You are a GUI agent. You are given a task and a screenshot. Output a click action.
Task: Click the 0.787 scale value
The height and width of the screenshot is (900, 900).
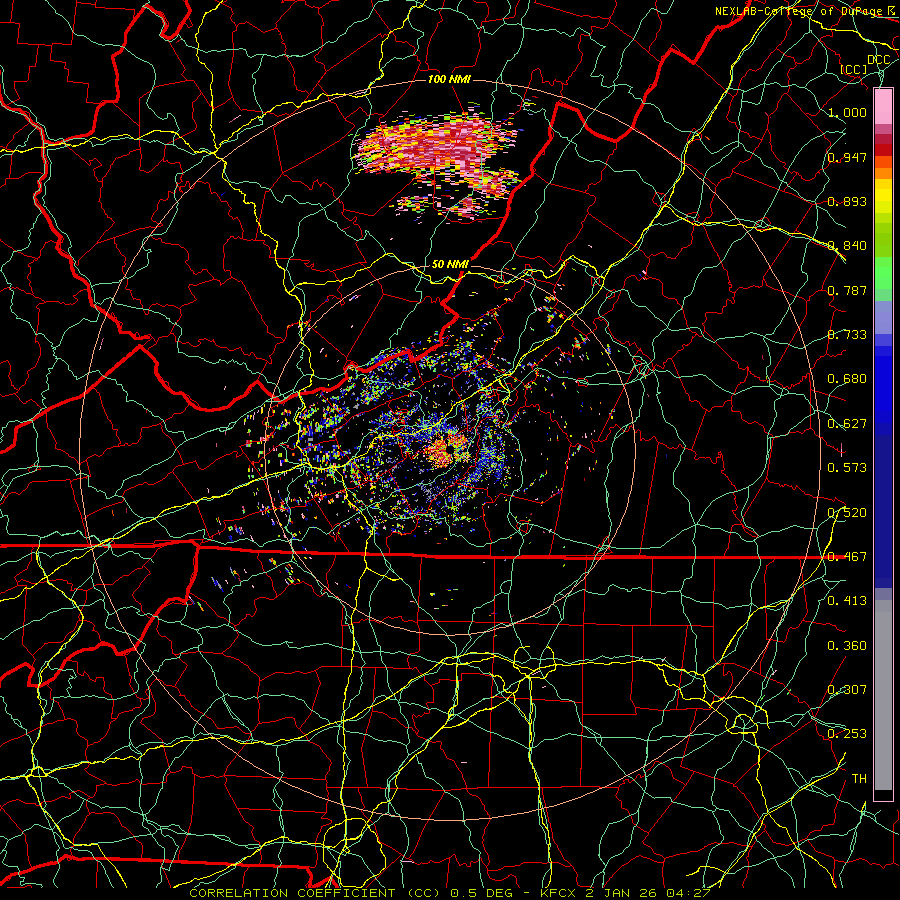click(x=847, y=290)
